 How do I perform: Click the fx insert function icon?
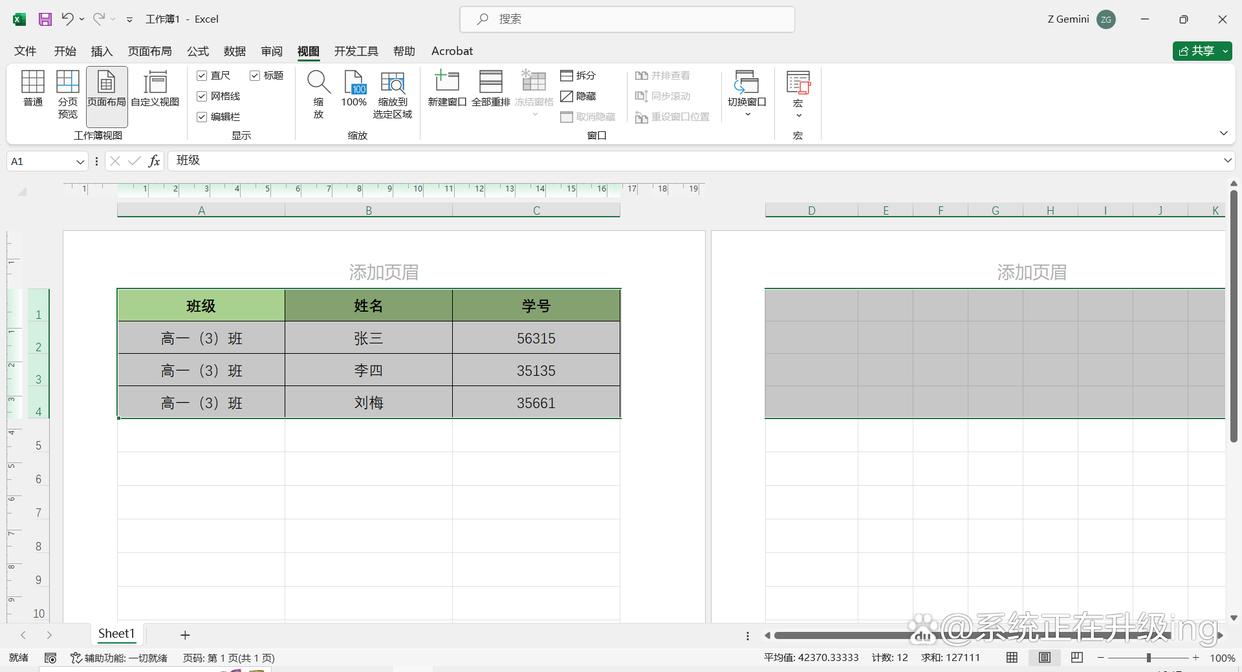[154, 161]
